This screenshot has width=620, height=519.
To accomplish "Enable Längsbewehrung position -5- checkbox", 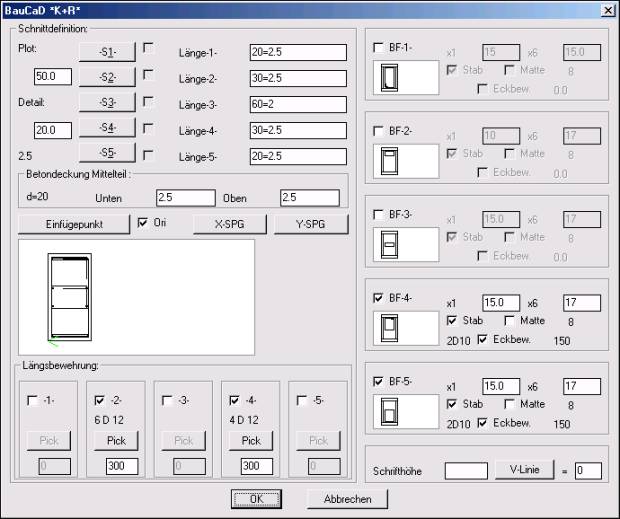I will point(302,400).
